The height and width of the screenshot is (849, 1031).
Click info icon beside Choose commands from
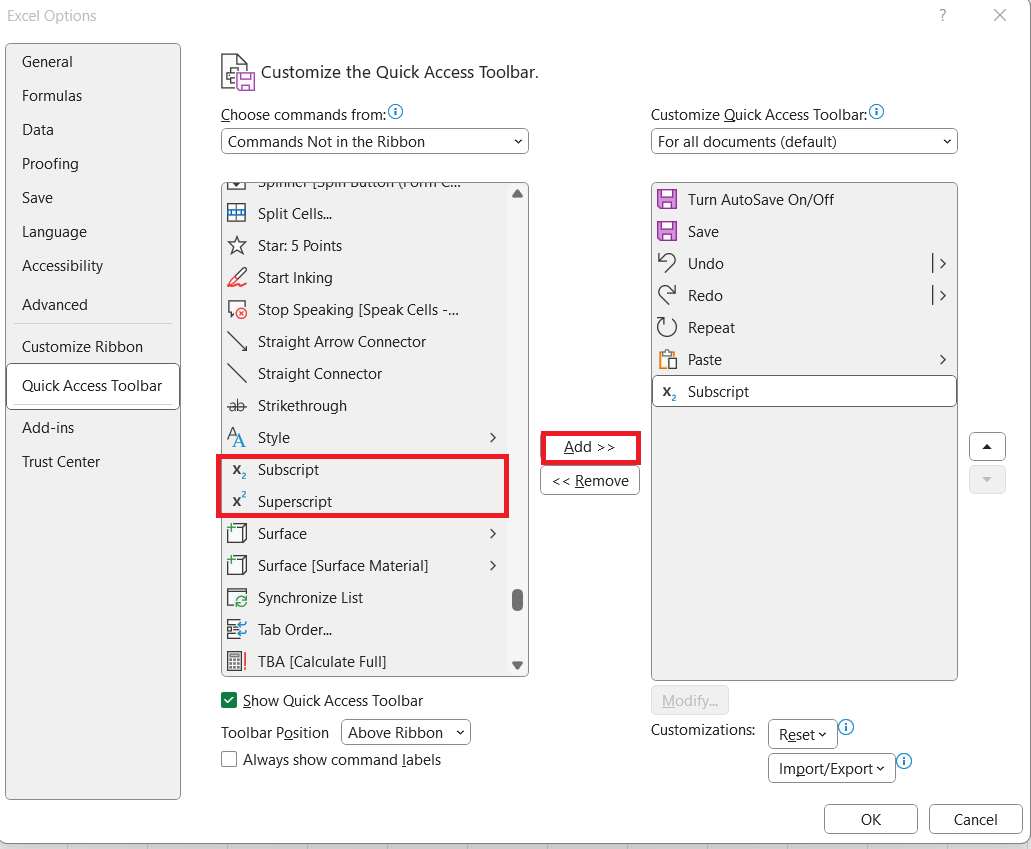(395, 112)
